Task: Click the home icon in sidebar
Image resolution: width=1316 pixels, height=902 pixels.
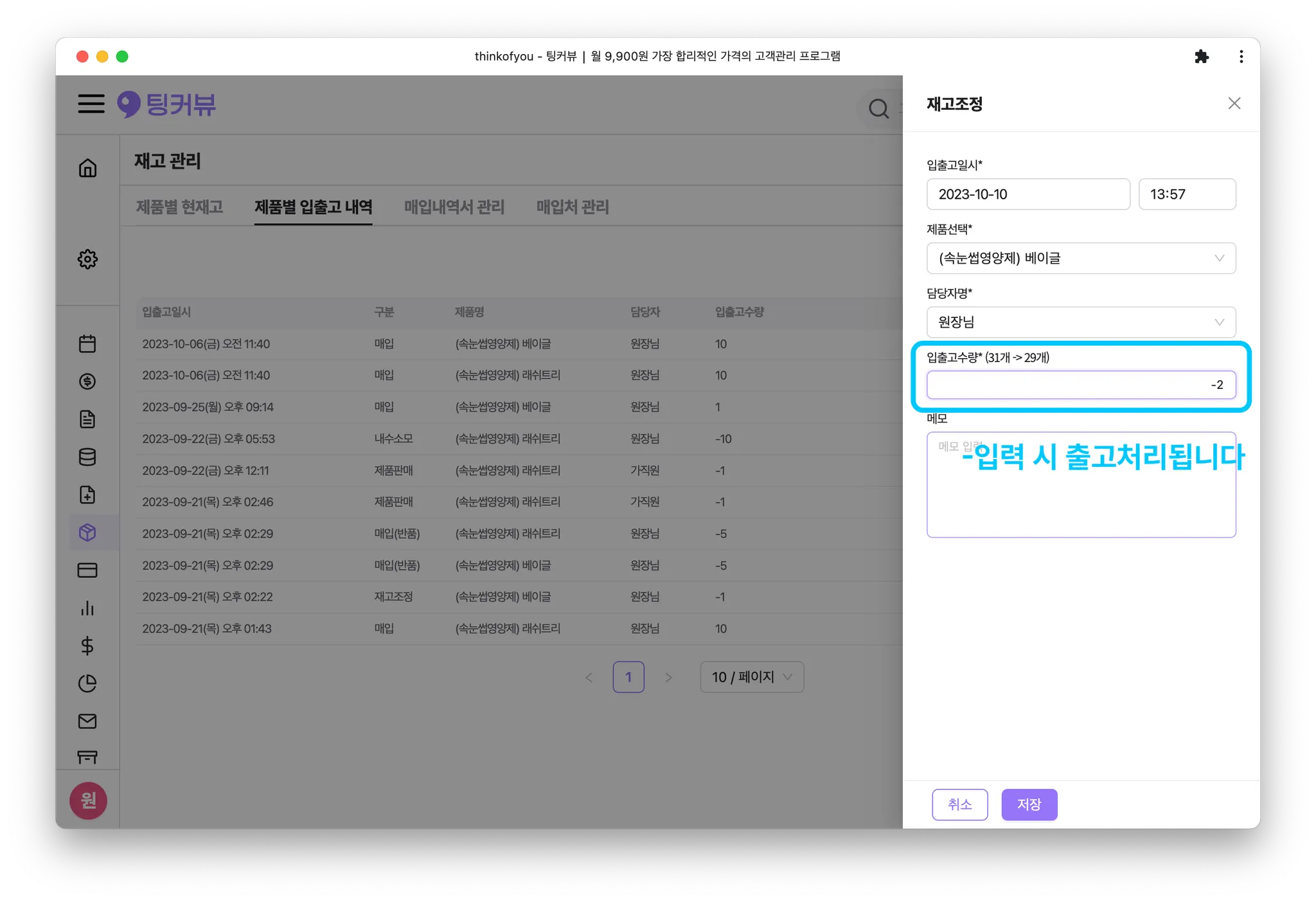Action: click(x=87, y=168)
